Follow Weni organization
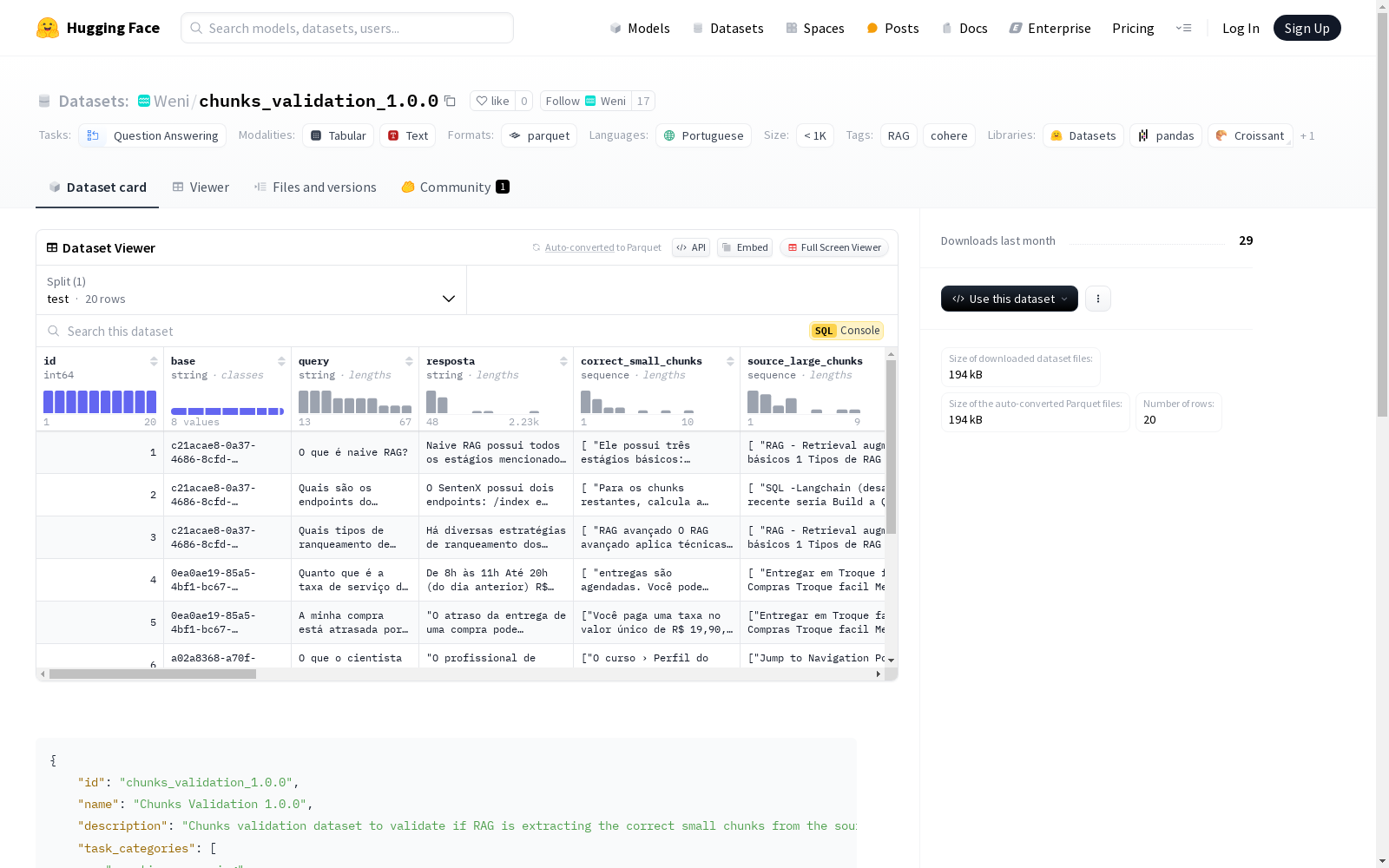Image resolution: width=1389 pixels, height=868 pixels. (x=586, y=101)
